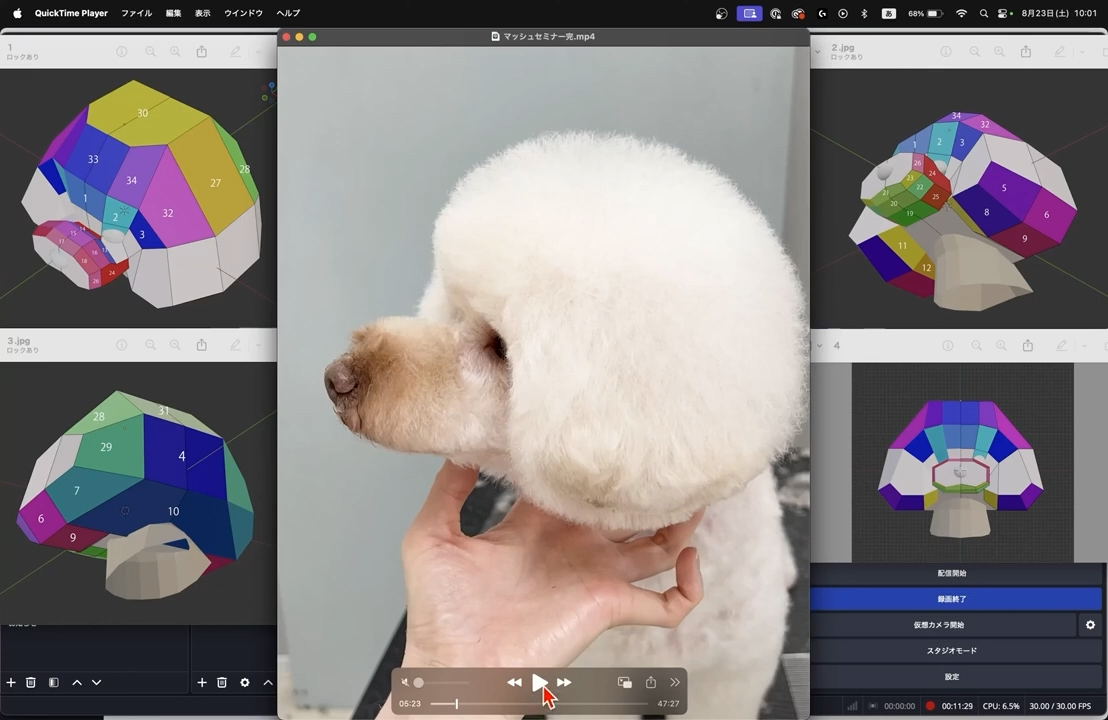Click the スタジオモード button
This screenshot has height=720, width=1108.
951,651
